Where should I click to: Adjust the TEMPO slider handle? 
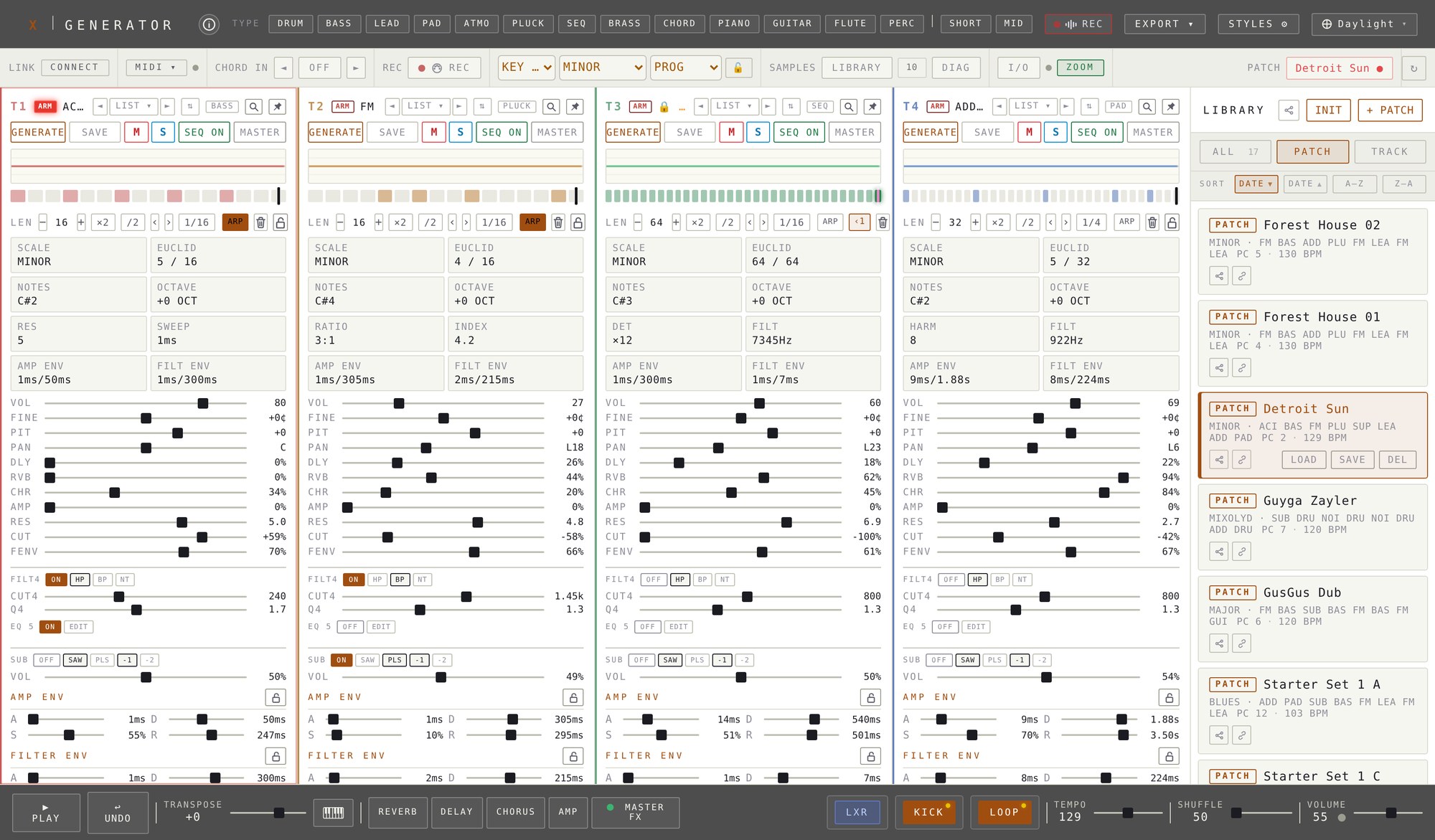point(1128,813)
